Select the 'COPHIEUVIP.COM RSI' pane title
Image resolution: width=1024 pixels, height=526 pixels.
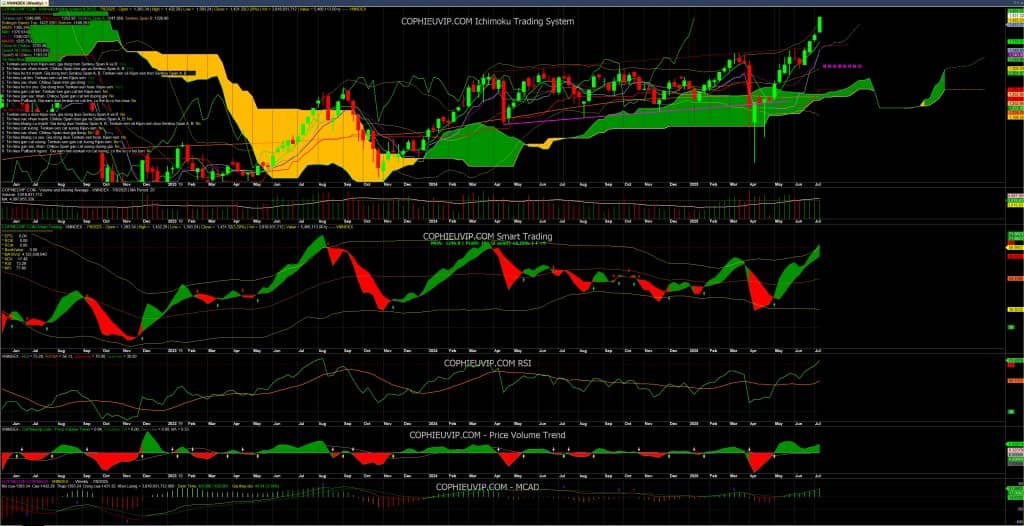click(487, 363)
